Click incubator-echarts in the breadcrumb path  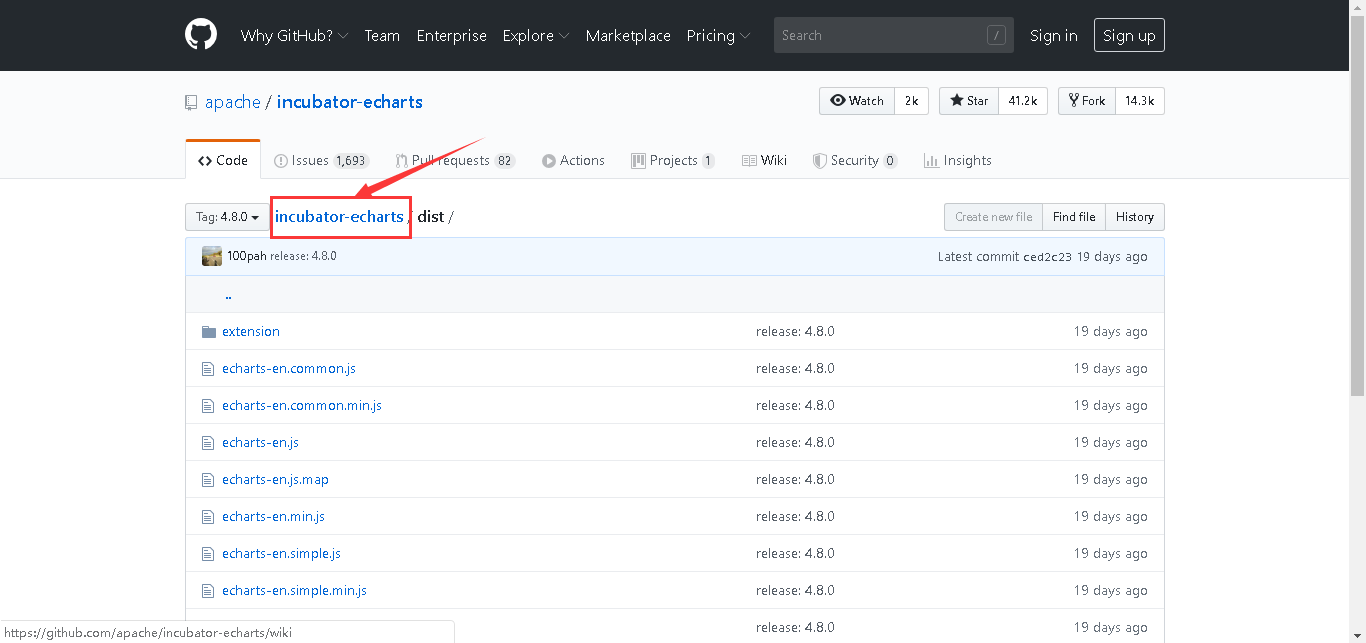(339, 217)
